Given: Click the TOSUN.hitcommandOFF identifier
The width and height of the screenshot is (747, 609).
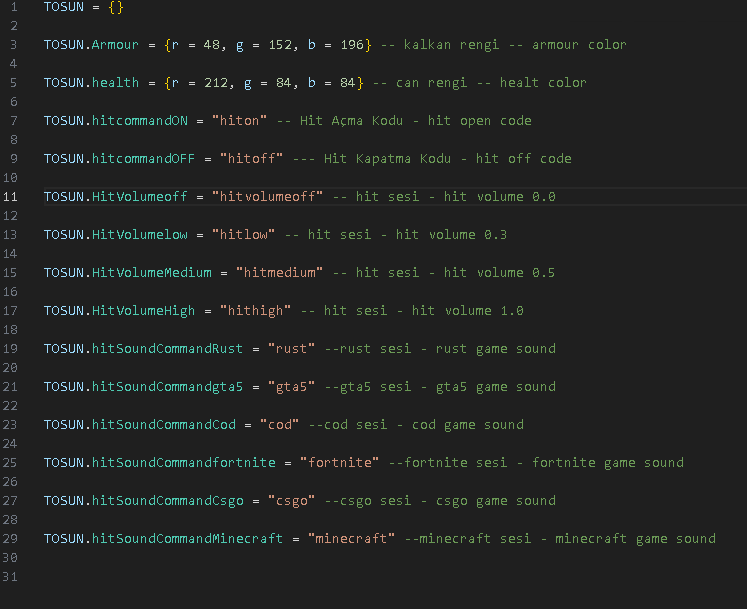Looking at the screenshot, I should pos(119,159).
